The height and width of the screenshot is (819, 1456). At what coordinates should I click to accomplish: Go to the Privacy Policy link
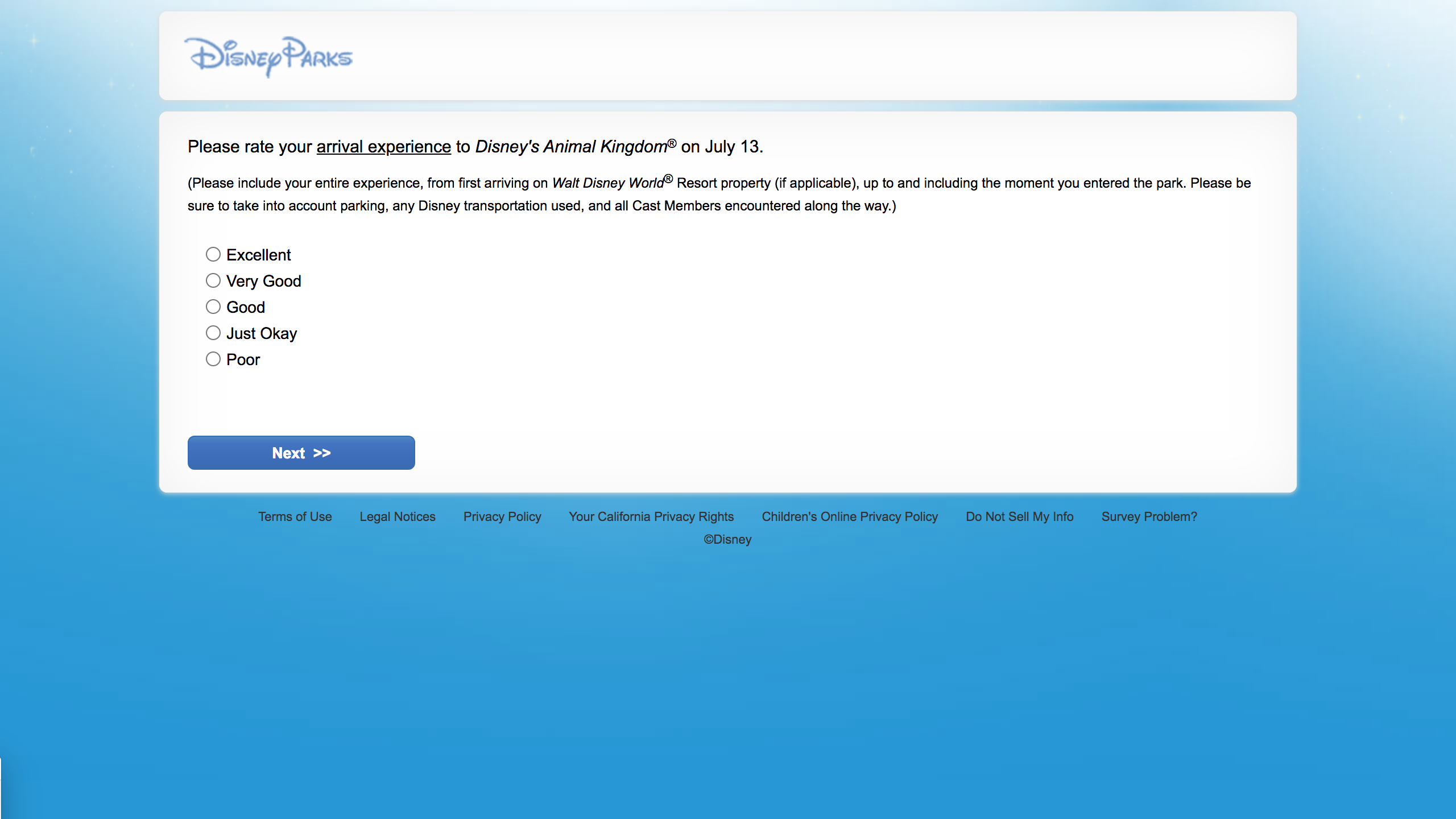(x=502, y=516)
